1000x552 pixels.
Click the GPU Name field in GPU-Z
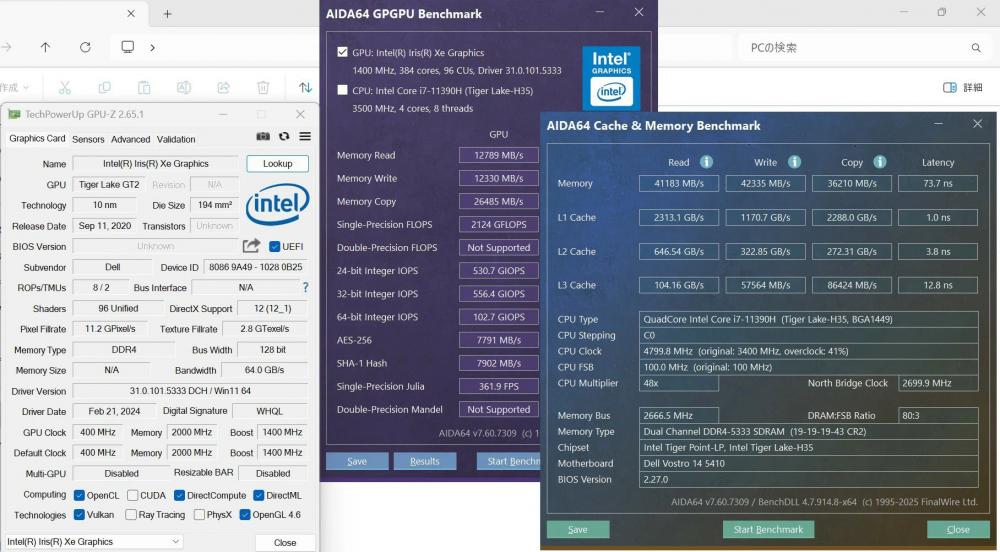155,163
